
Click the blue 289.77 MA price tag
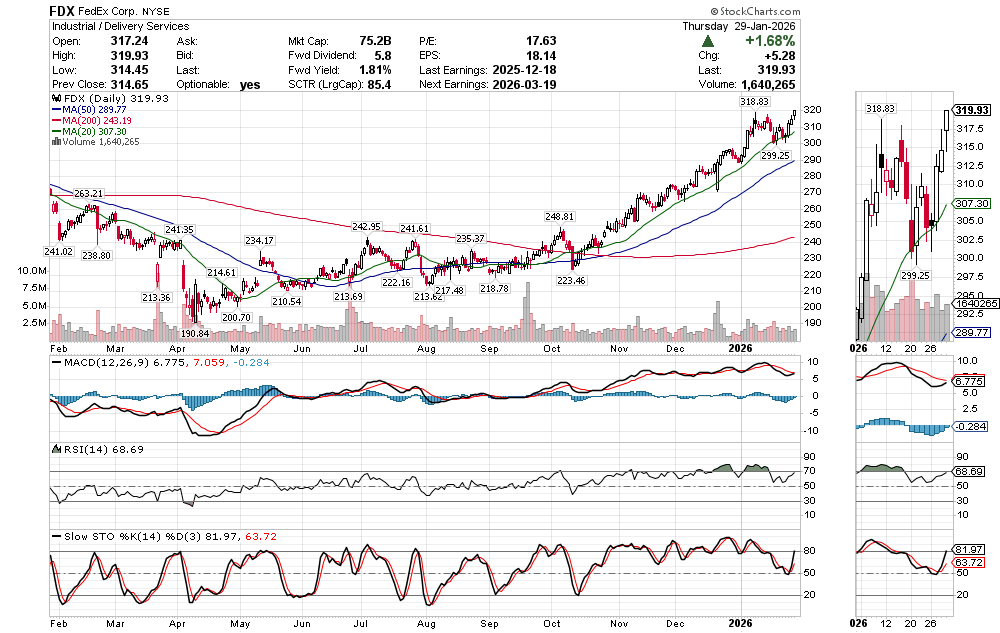(x=971, y=331)
